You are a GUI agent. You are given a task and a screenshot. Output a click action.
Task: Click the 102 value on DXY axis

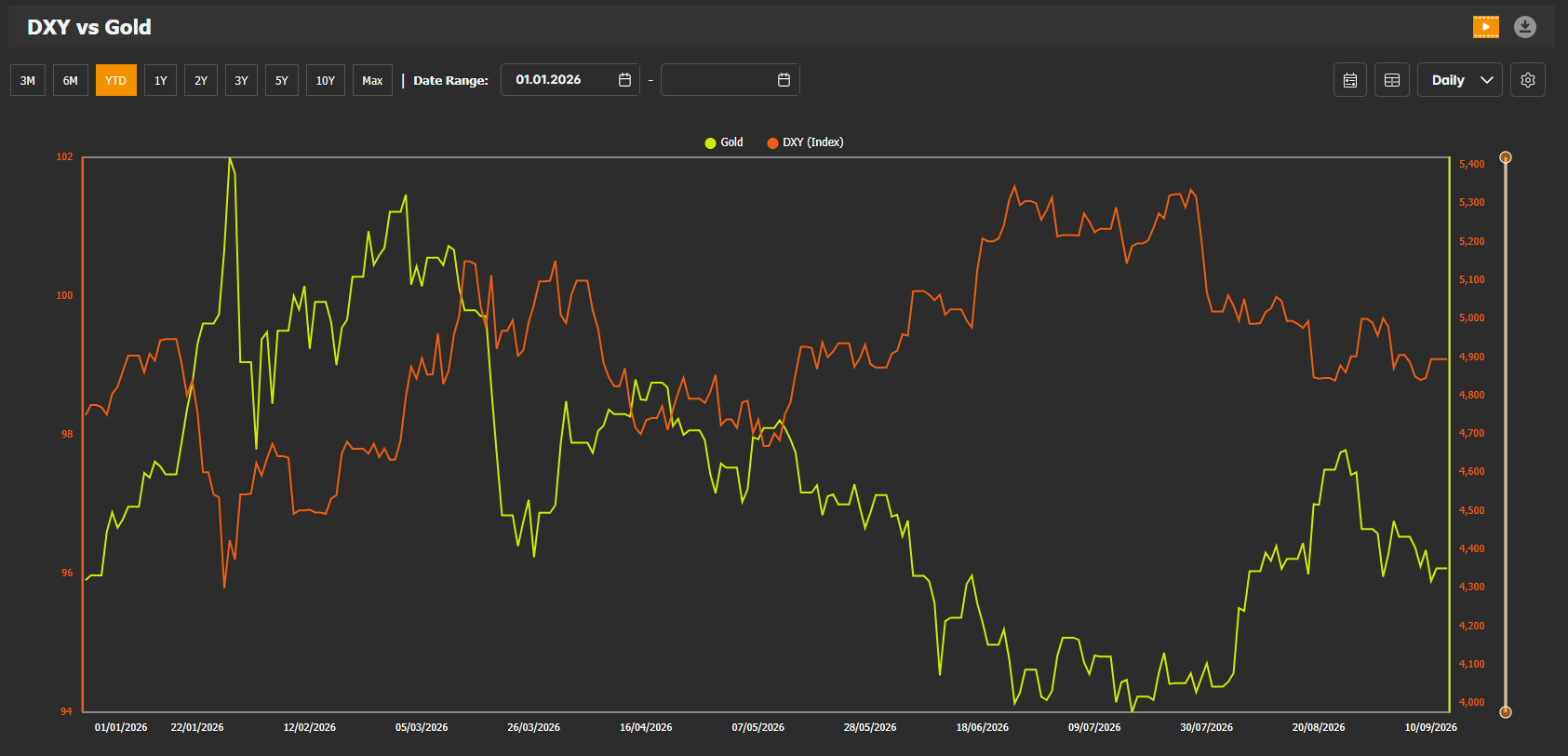point(64,156)
